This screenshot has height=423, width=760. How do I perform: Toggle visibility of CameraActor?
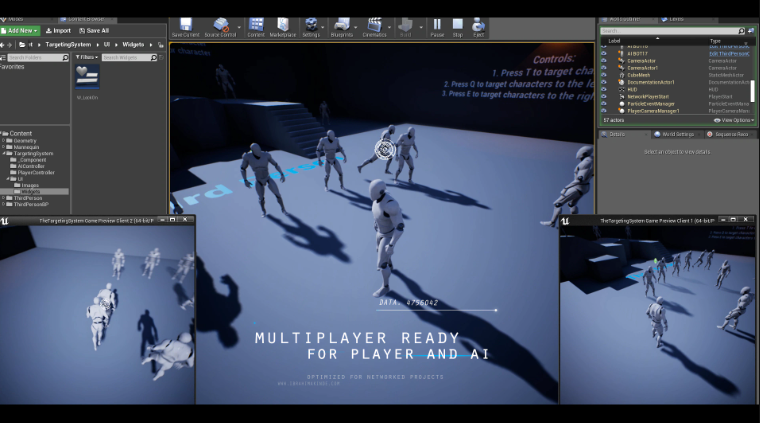604,61
